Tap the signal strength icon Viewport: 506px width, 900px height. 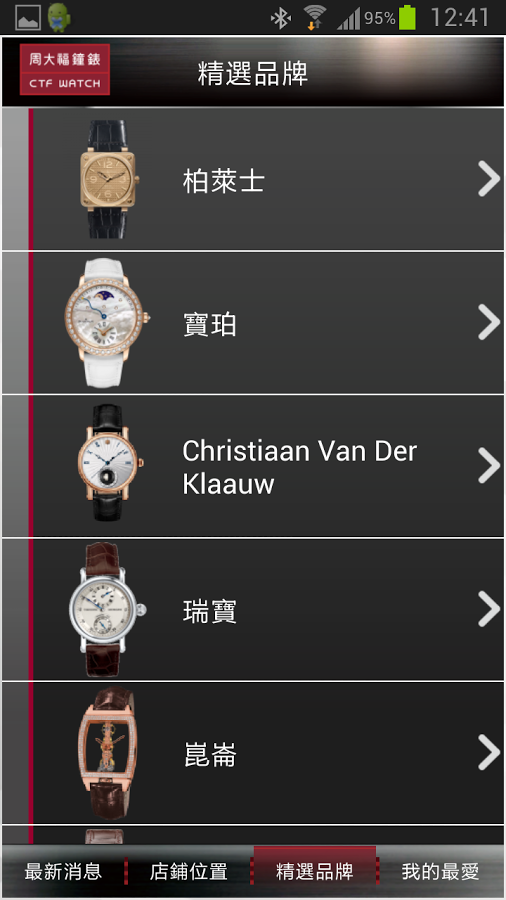(x=348, y=18)
